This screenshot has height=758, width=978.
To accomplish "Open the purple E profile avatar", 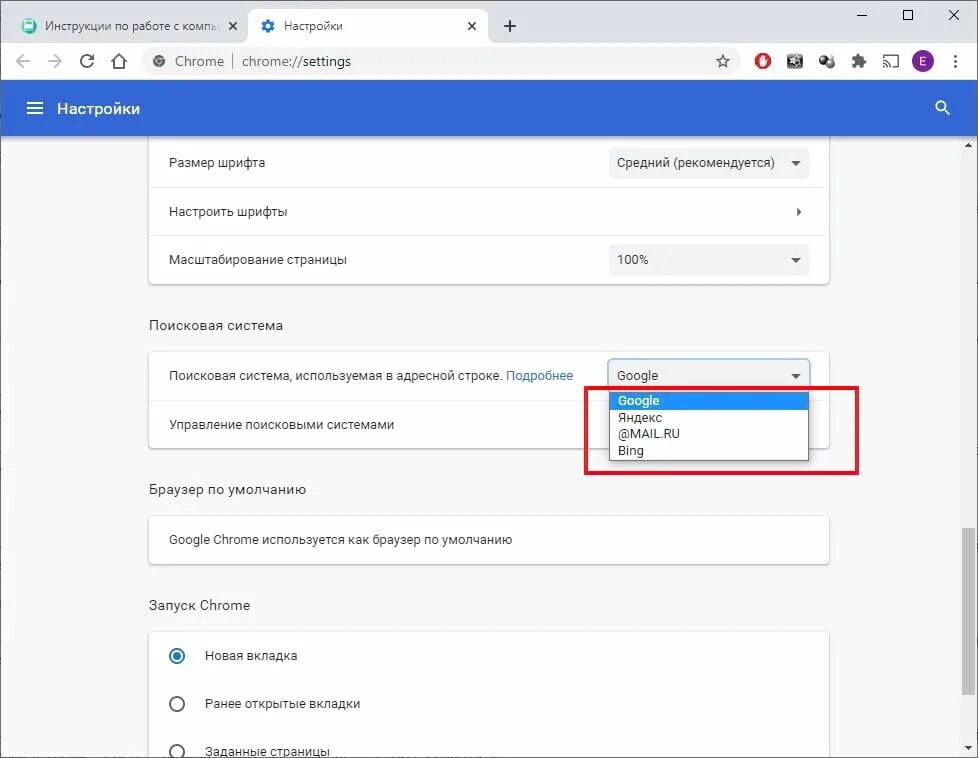I will 922,61.
